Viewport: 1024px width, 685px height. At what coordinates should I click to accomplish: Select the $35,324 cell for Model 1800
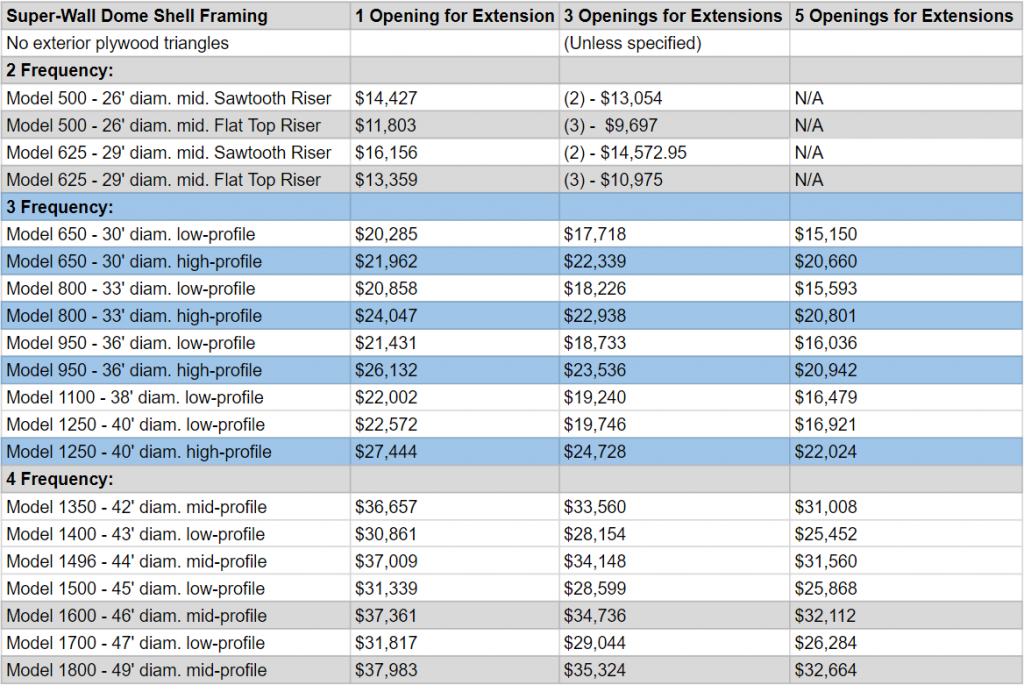[674, 670]
